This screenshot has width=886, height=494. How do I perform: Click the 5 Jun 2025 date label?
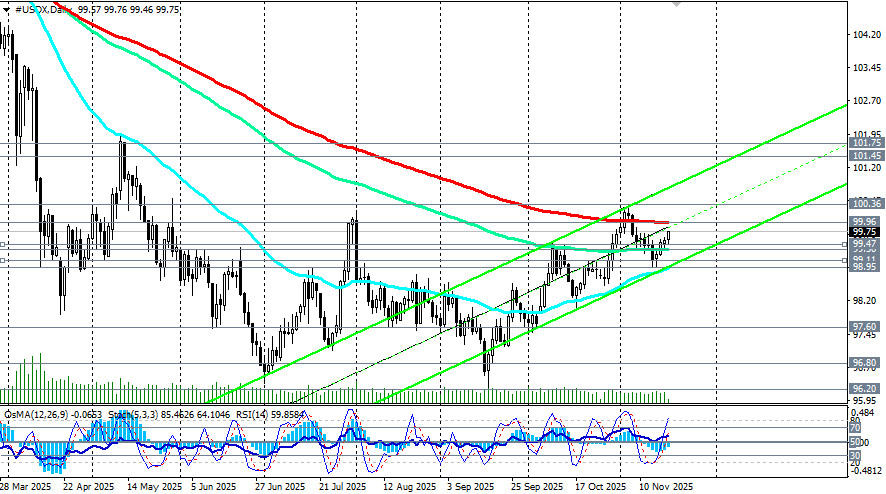(214, 487)
